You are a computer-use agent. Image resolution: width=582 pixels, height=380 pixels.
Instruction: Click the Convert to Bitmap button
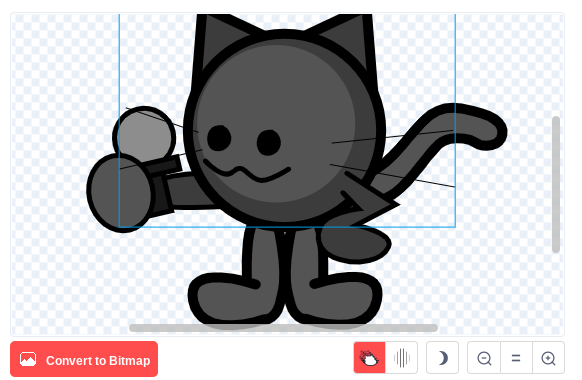pyautogui.click(x=84, y=359)
